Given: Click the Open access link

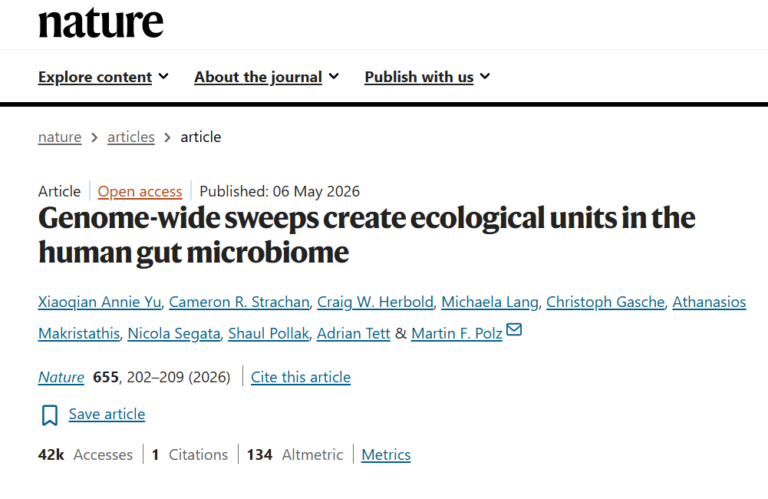Looking at the screenshot, I should [140, 191].
